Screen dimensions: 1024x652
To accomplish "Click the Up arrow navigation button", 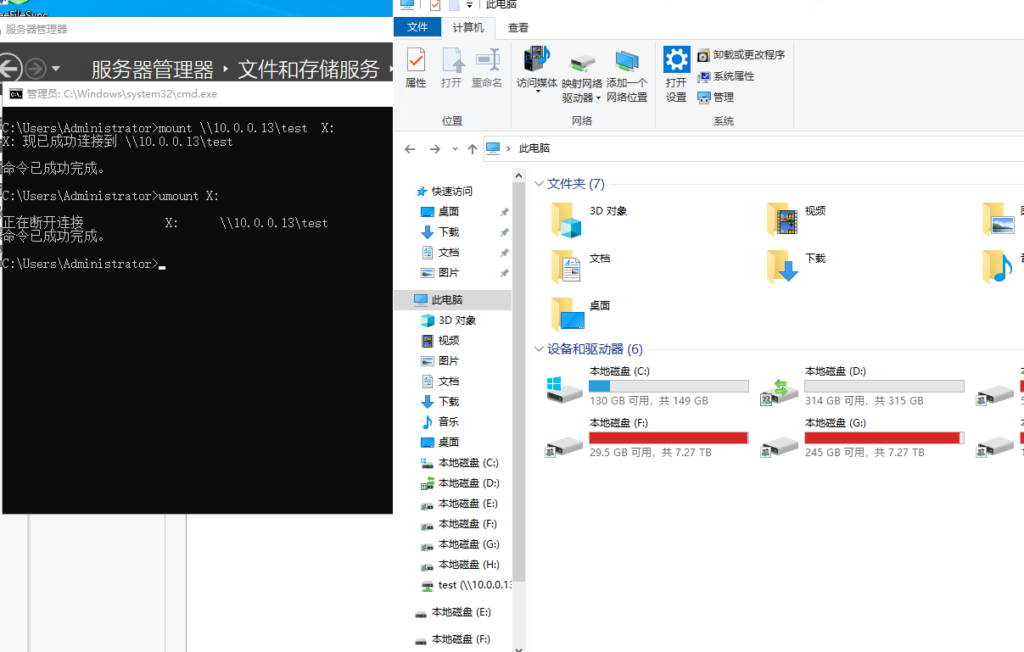I will click(472, 149).
